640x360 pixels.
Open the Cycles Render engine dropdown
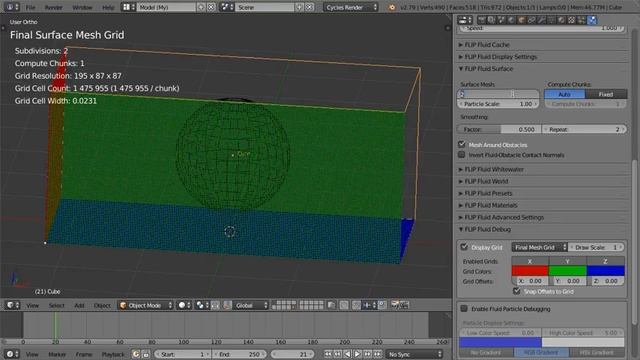tap(351, 7)
